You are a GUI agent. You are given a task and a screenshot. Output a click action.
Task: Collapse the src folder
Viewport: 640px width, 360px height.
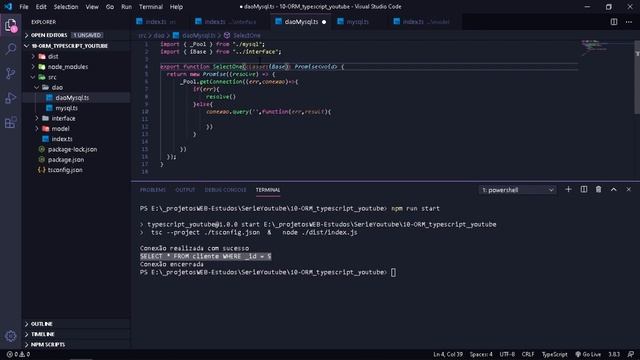pos(76,77)
